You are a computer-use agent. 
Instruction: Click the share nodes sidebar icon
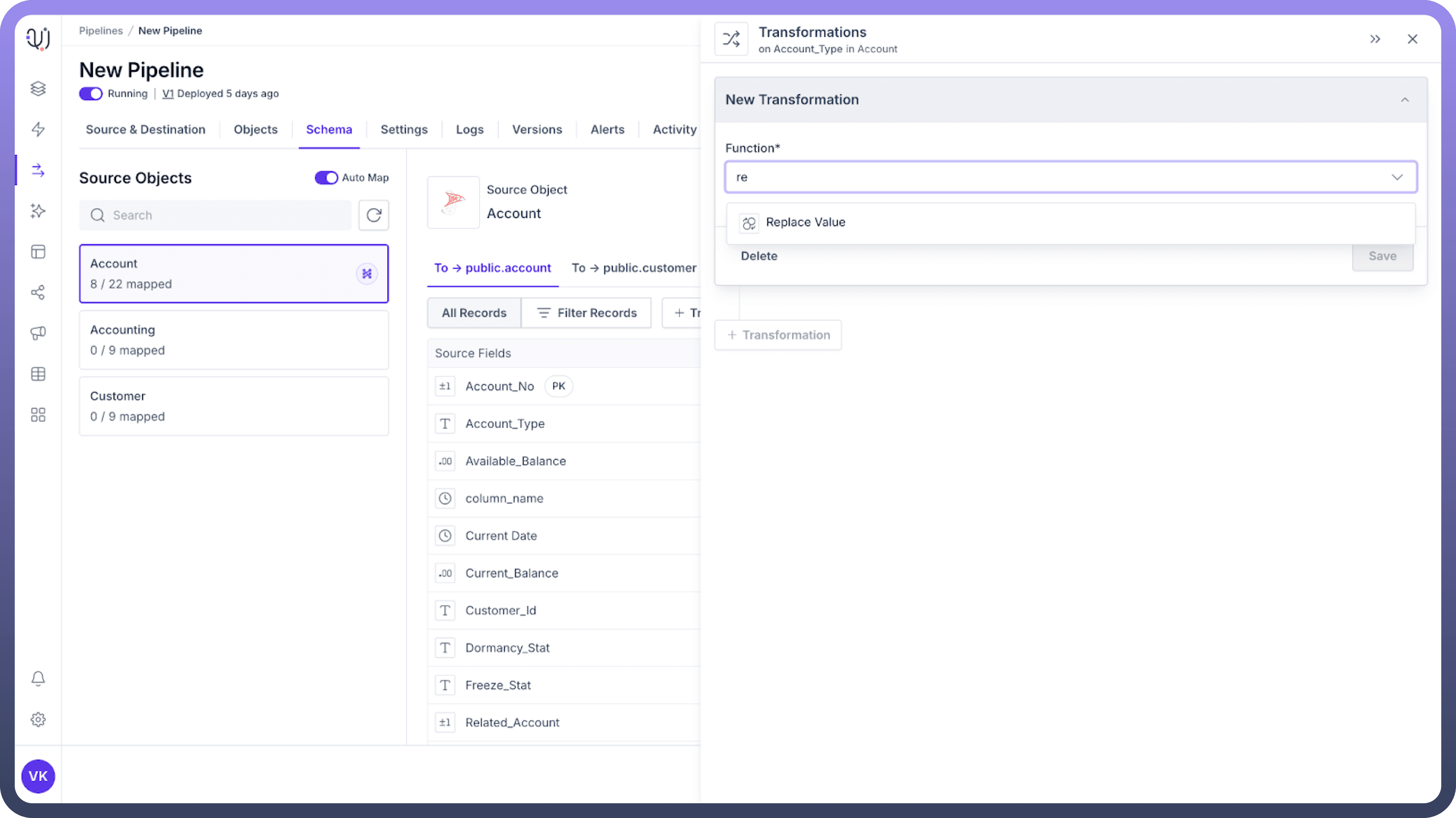[38, 292]
